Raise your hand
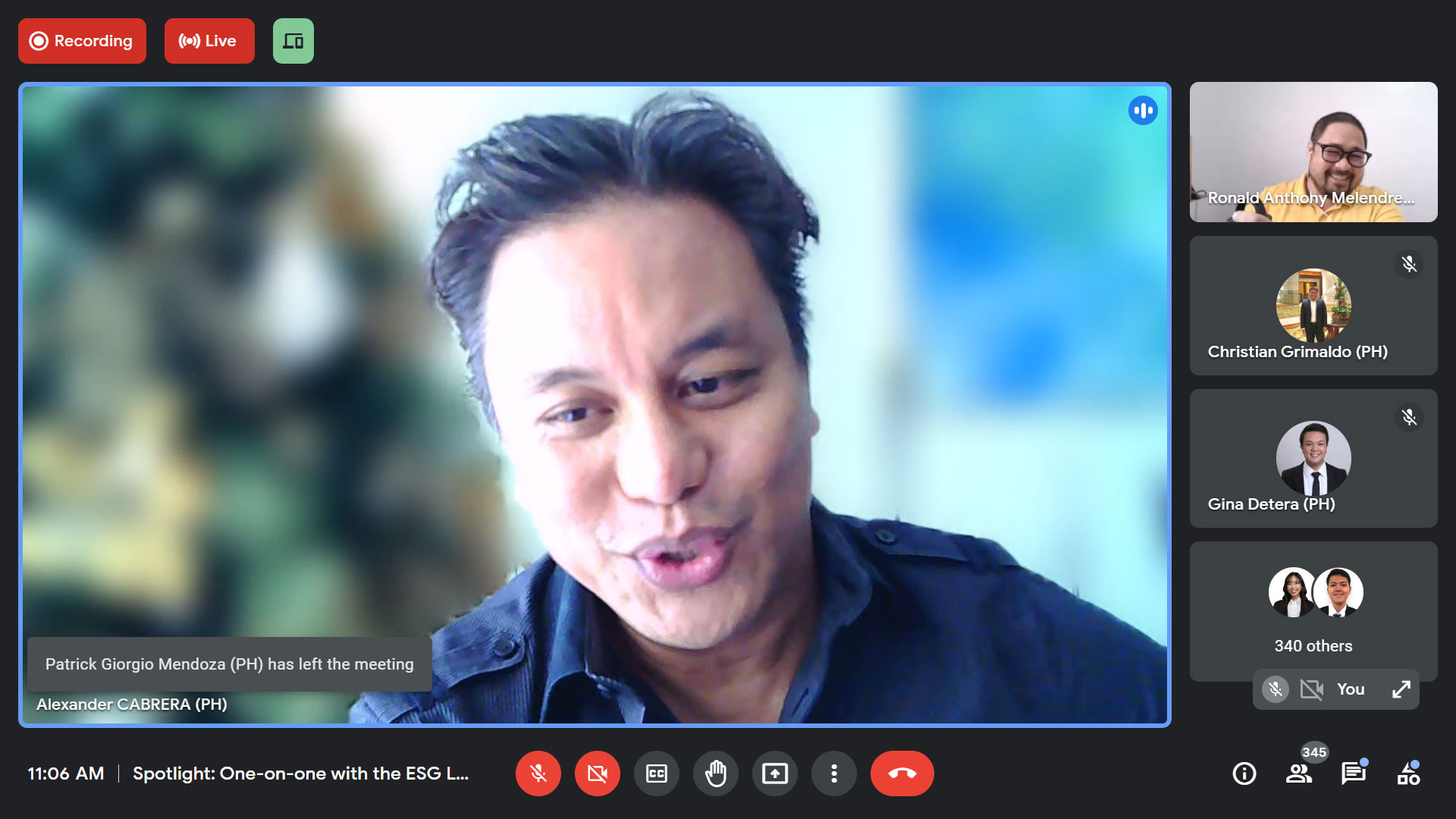1456x819 pixels. coord(715,773)
